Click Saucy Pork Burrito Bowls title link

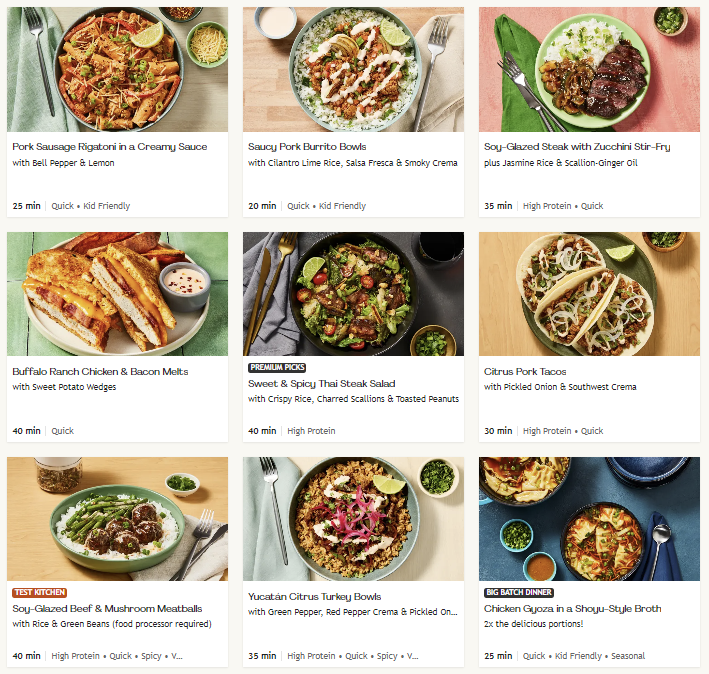(x=307, y=147)
